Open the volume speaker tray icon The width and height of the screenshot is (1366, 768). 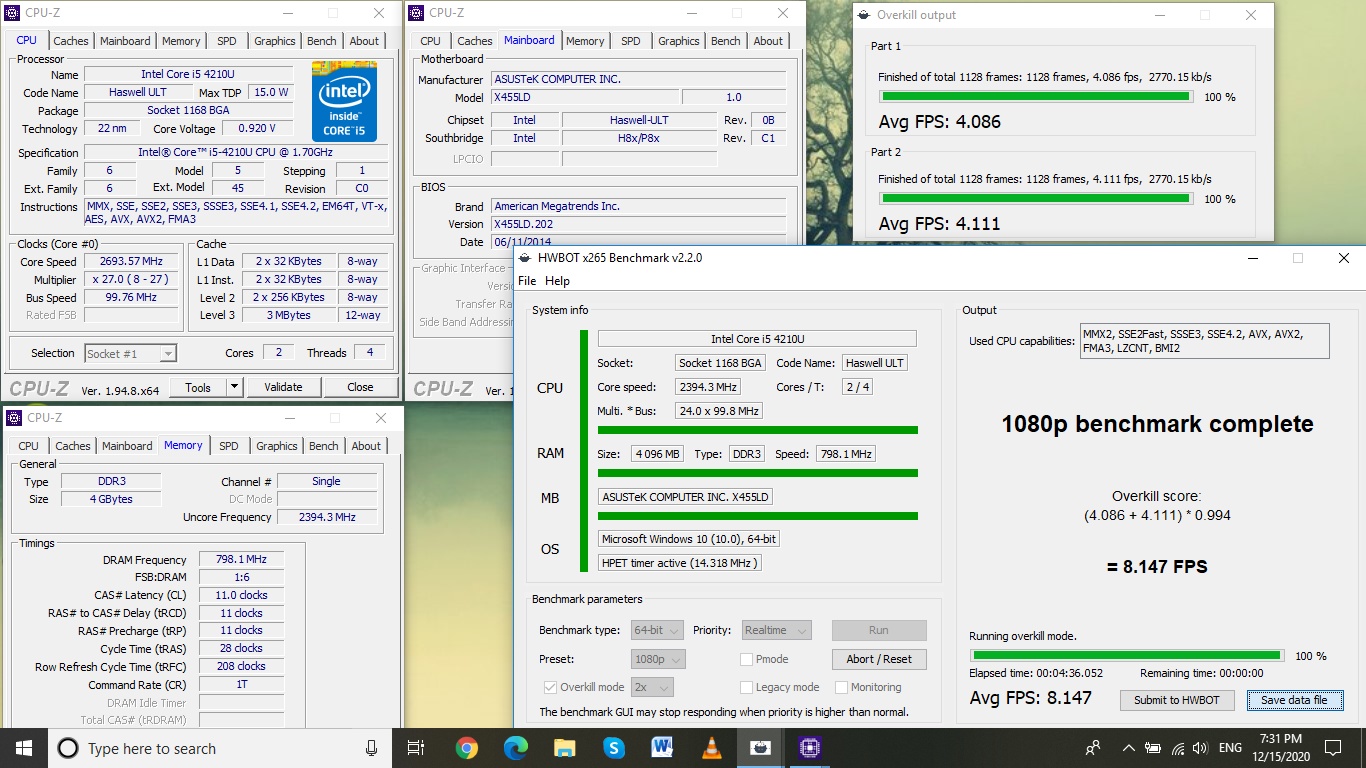1201,748
